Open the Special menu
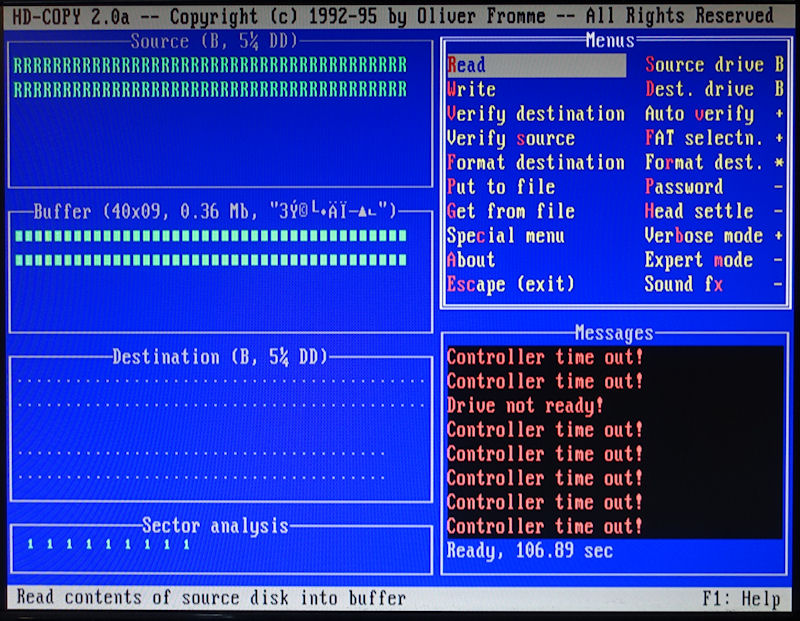The height and width of the screenshot is (621, 800). pos(505,236)
